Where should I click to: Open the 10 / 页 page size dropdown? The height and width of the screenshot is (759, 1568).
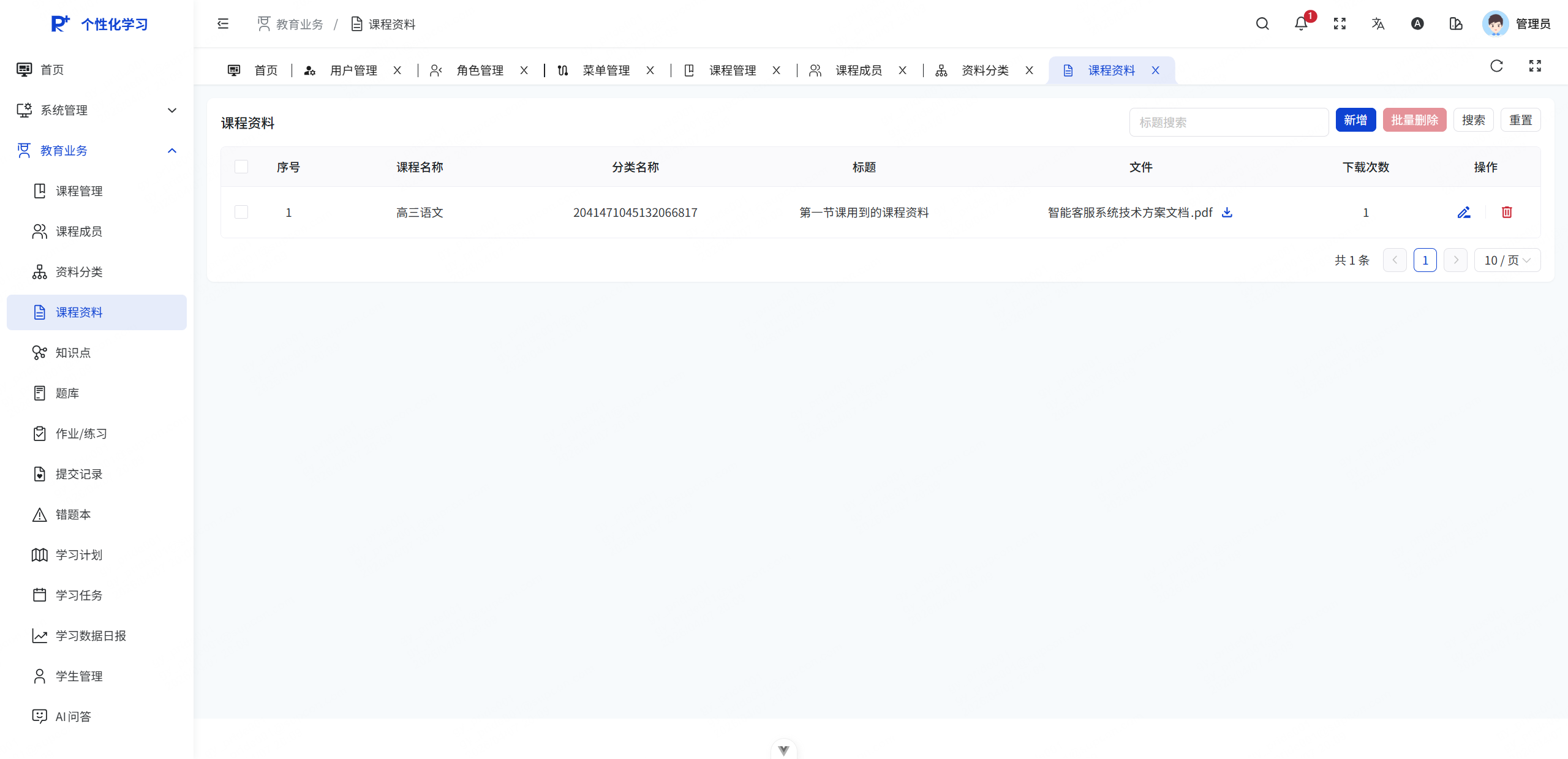click(1507, 260)
